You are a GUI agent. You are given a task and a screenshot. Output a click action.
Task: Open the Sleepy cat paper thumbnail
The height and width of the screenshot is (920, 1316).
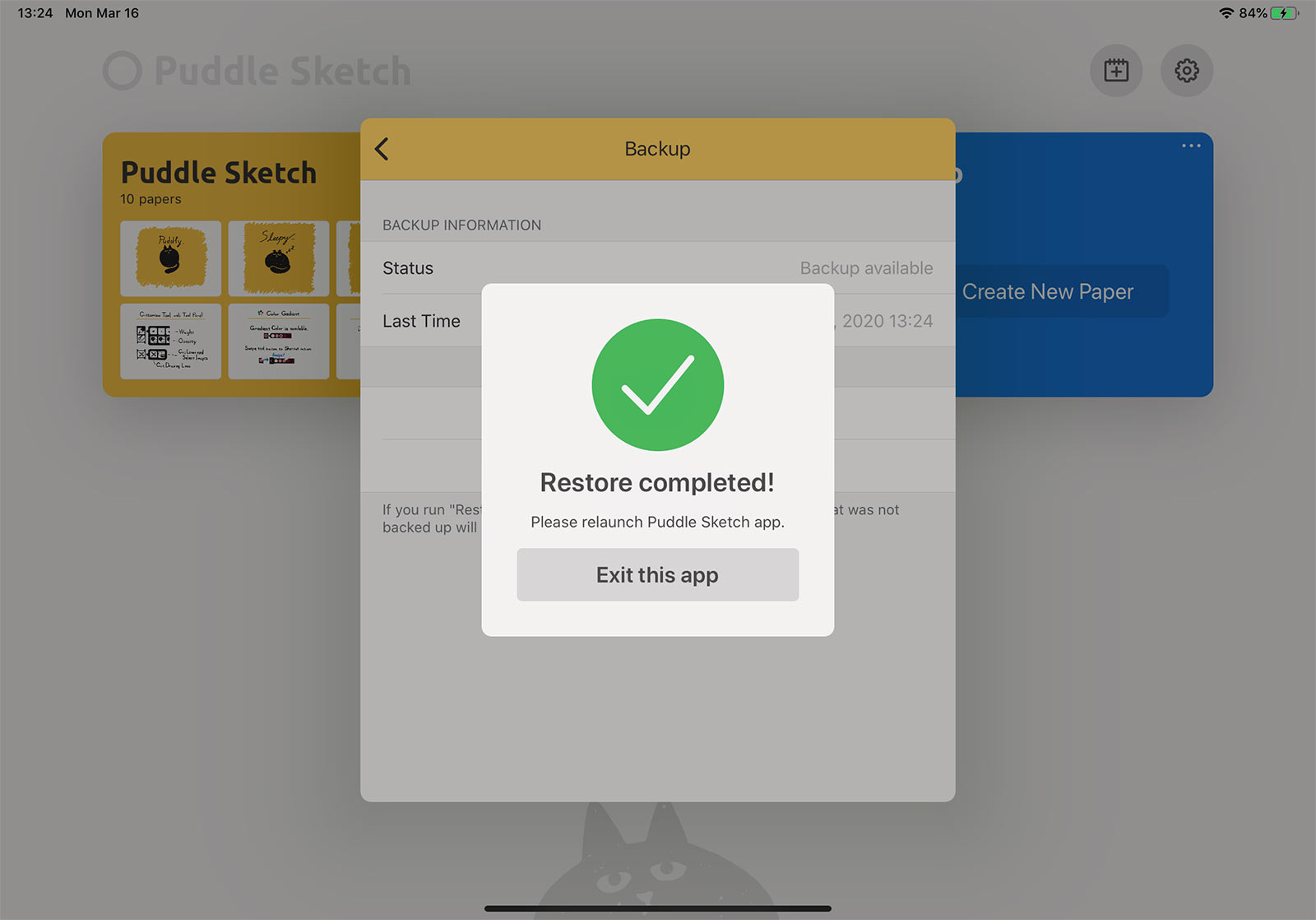[278, 258]
